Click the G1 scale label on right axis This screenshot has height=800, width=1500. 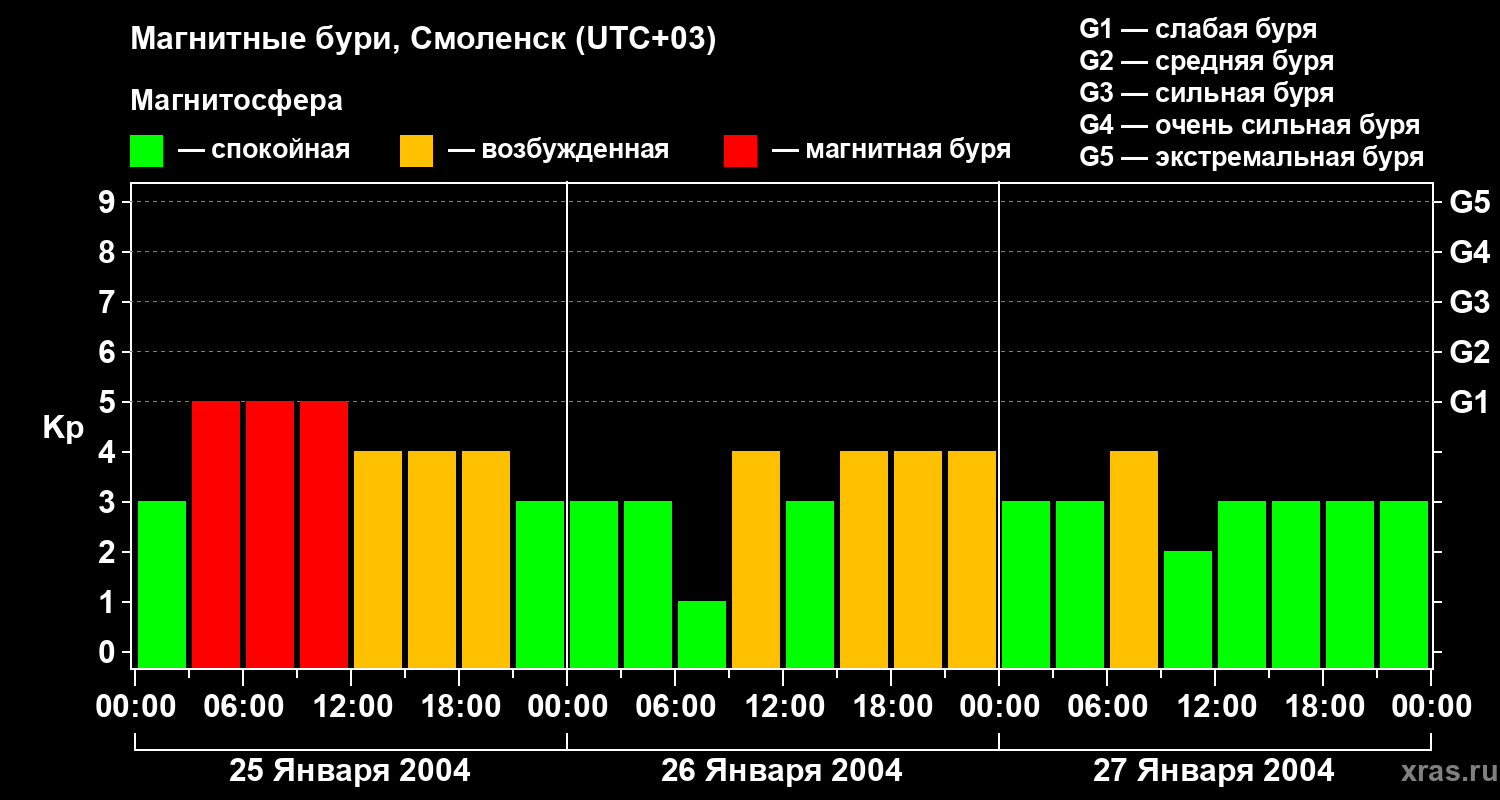(x=1469, y=402)
